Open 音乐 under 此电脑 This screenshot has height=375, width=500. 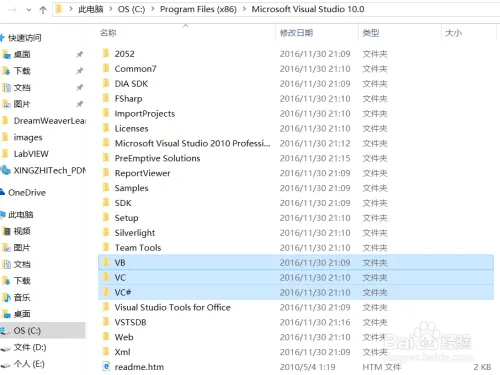[x=22, y=297]
